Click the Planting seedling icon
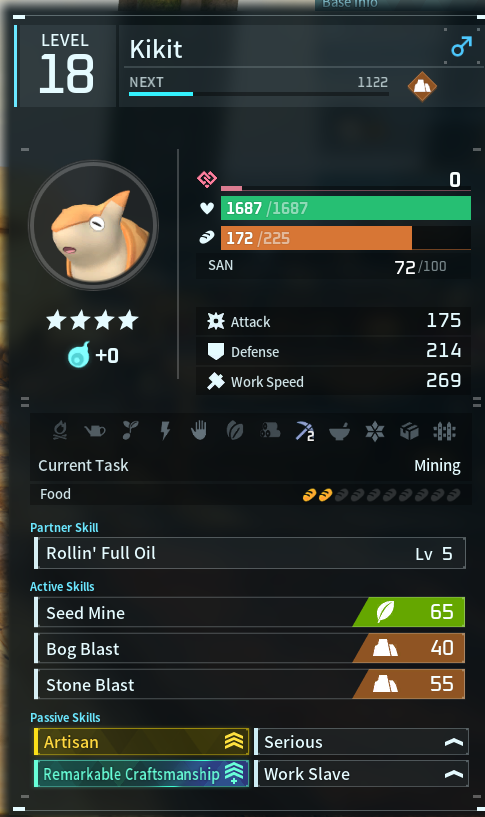 coord(130,431)
